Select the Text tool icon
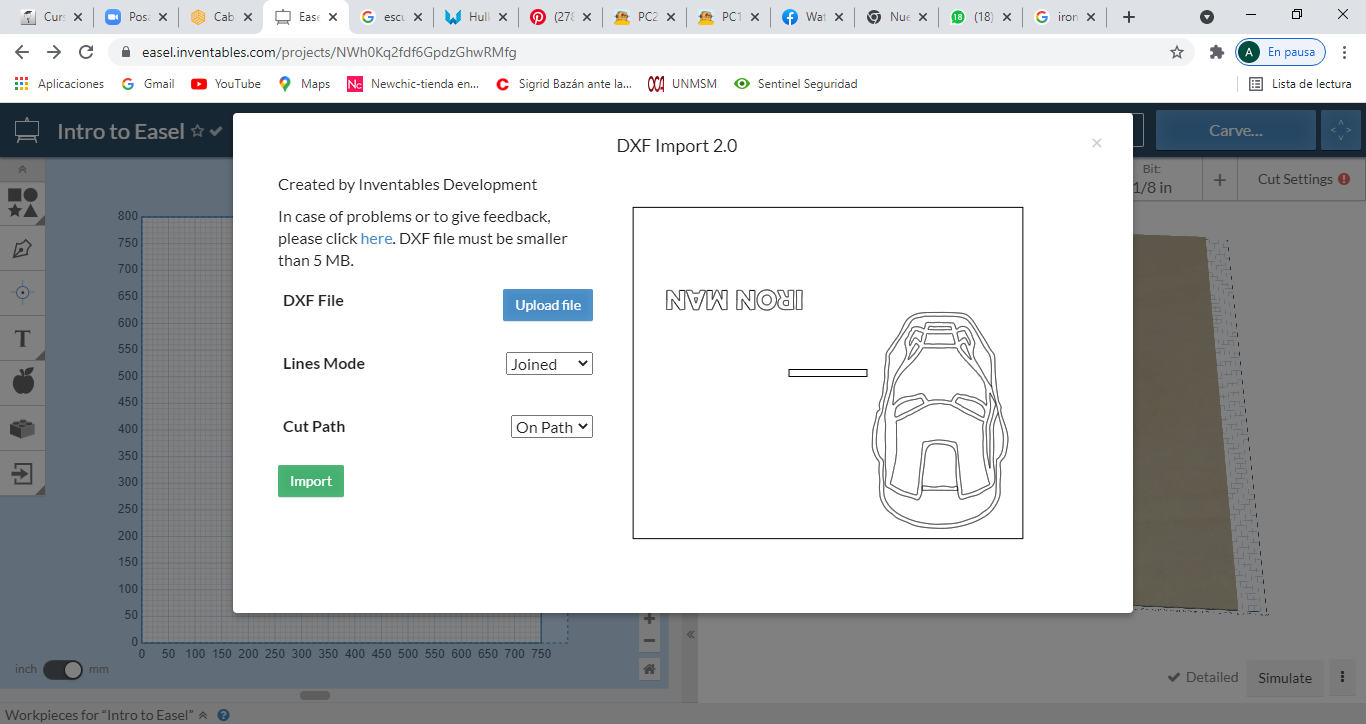Viewport: 1366px width, 724px height. [x=22, y=338]
